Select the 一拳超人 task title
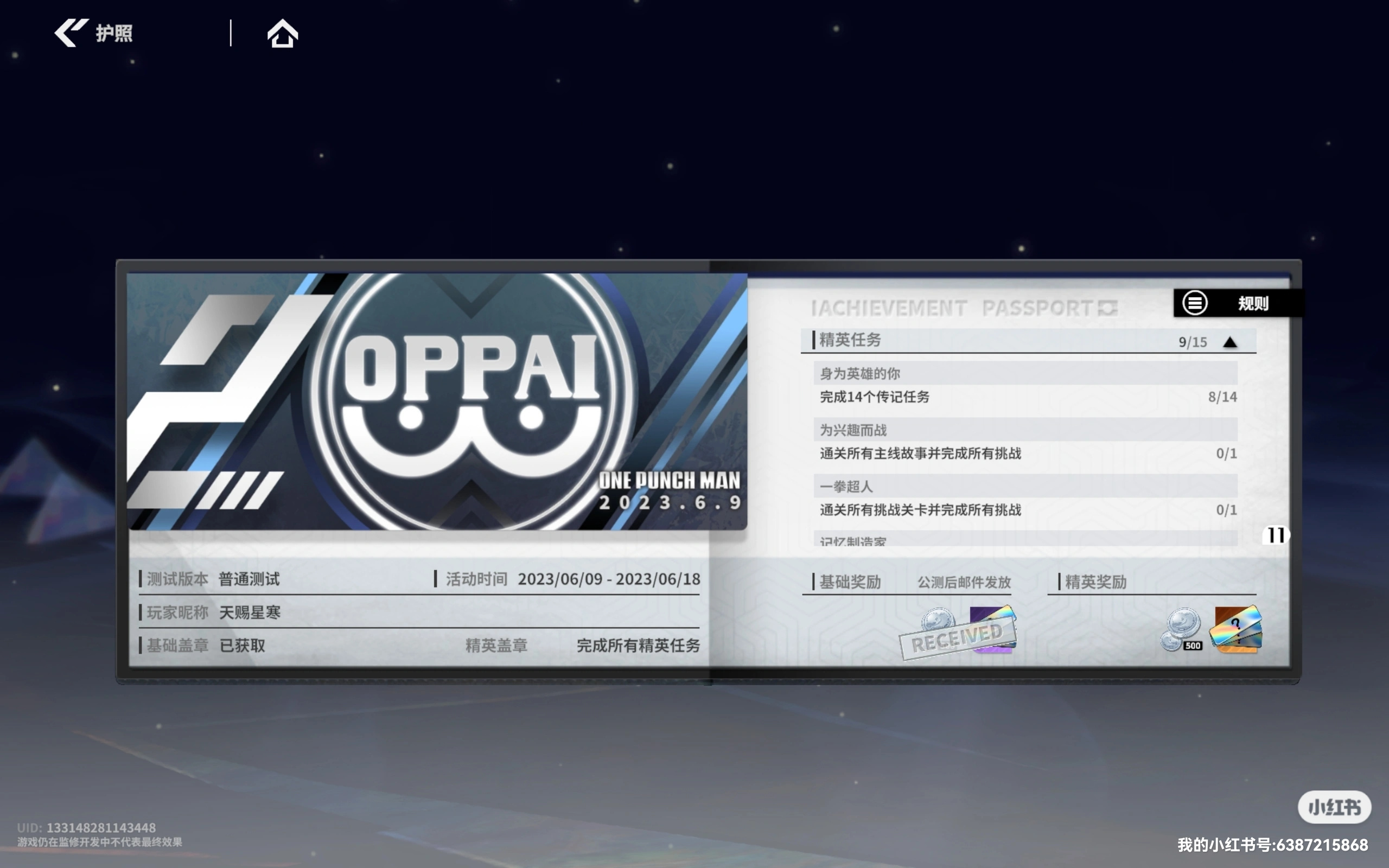This screenshot has height=868, width=1389. coord(846,487)
